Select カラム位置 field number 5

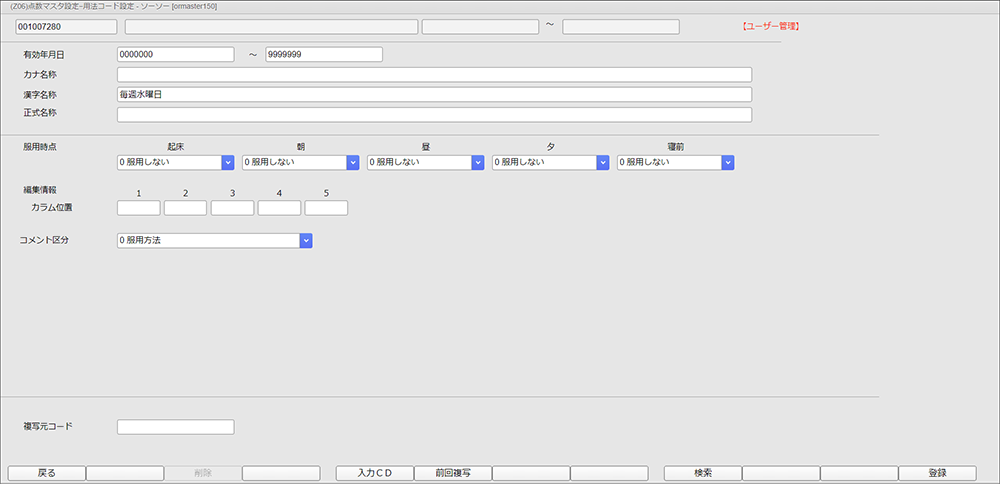(326, 208)
